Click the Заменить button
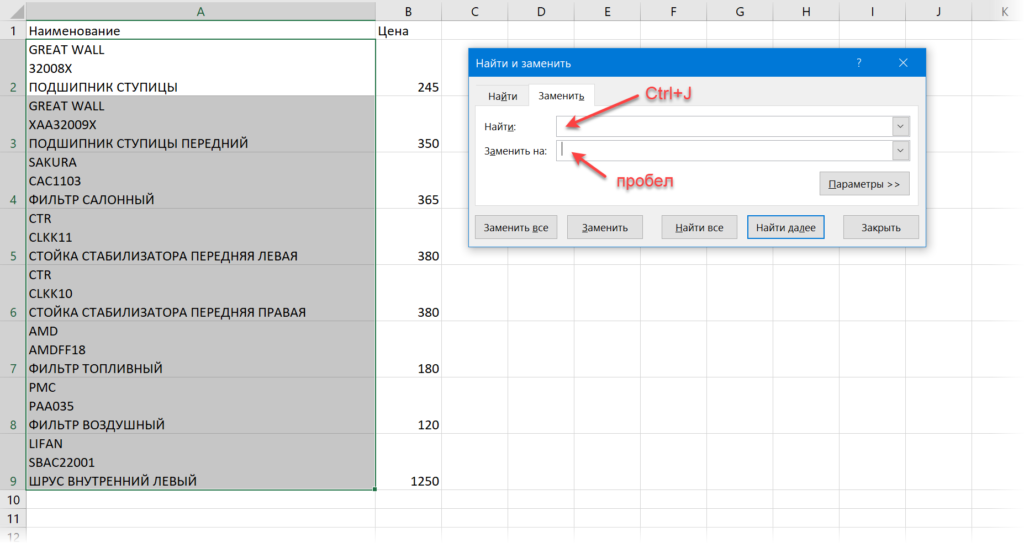Viewport: 1024px width, 543px height. click(605, 227)
